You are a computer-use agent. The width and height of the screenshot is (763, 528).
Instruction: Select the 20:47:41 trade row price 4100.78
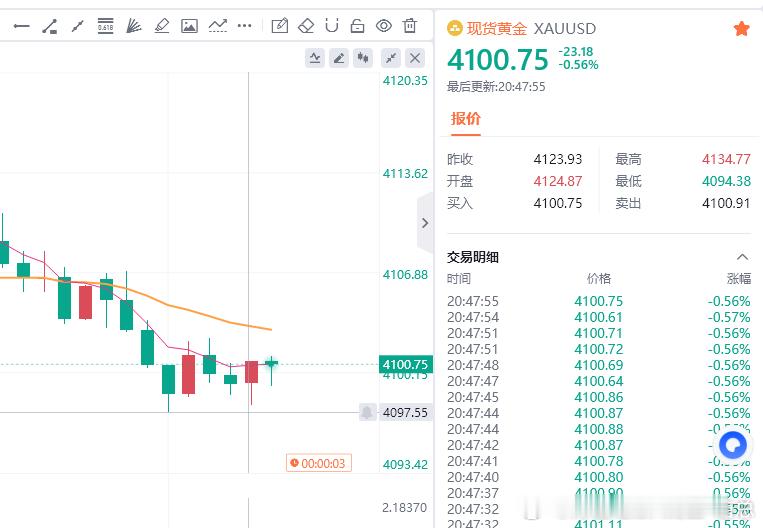pos(599,461)
